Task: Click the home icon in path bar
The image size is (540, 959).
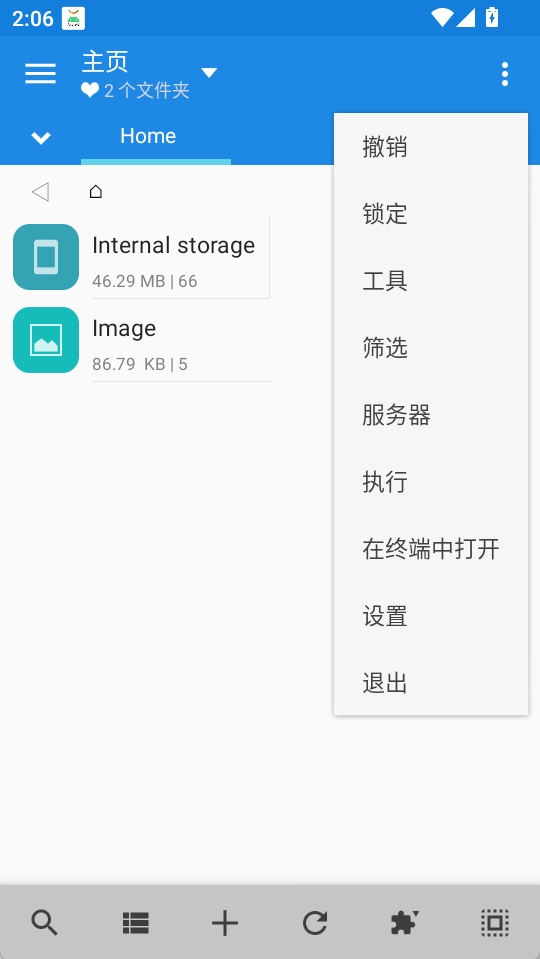Action: (95, 191)
